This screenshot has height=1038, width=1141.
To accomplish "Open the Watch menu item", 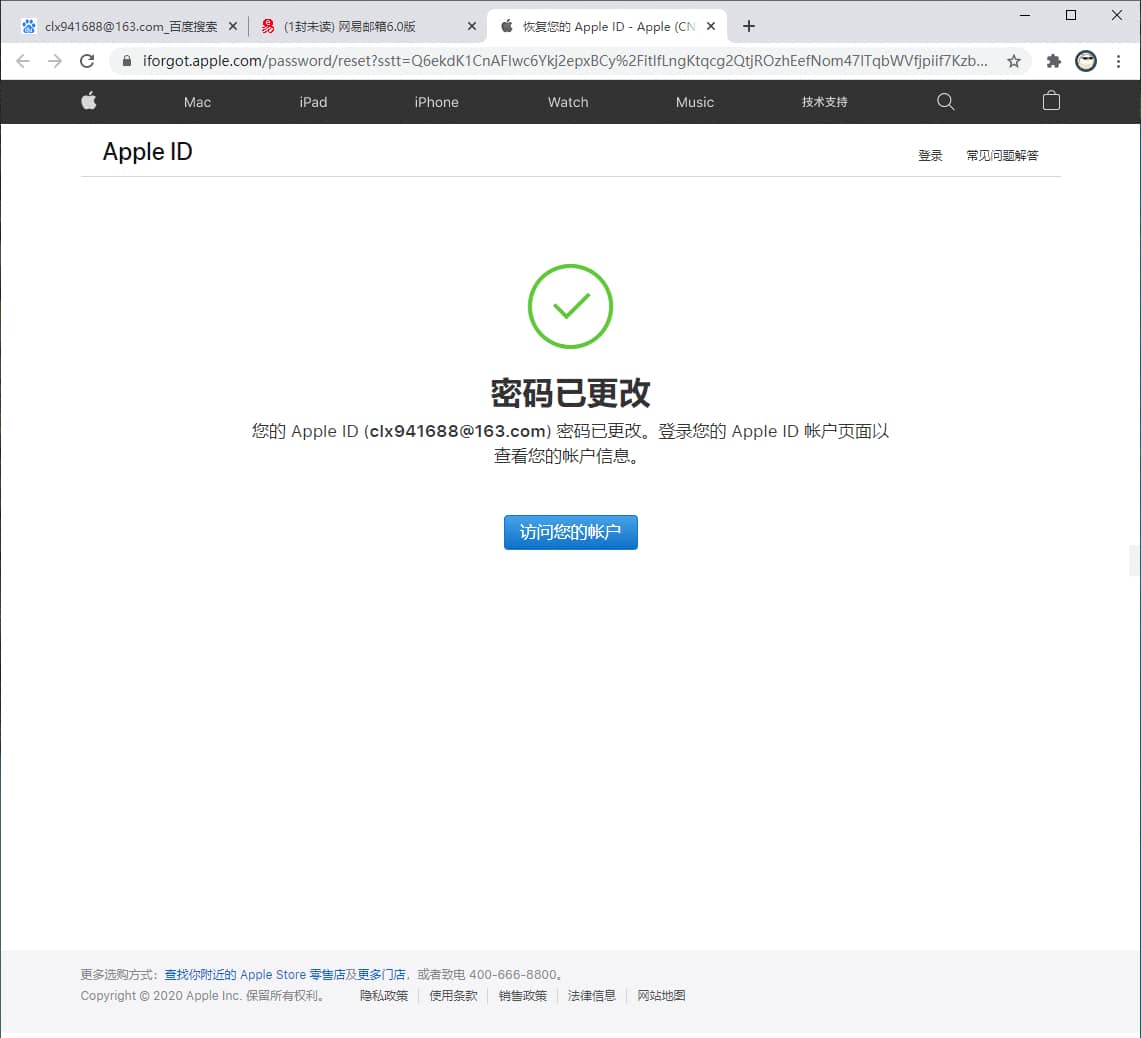I will coord(568,102).
